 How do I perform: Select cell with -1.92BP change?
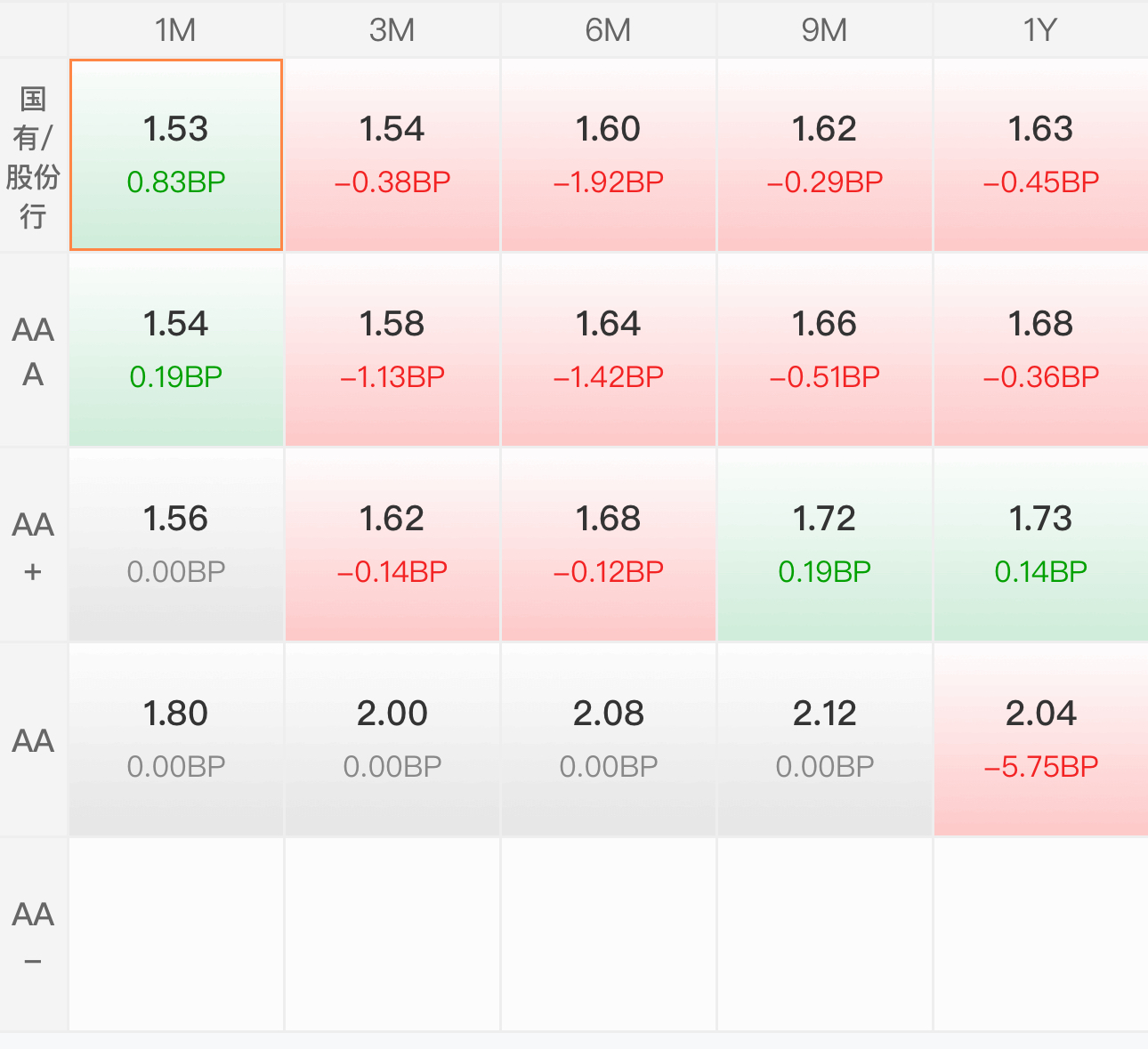tap(609, 155)
